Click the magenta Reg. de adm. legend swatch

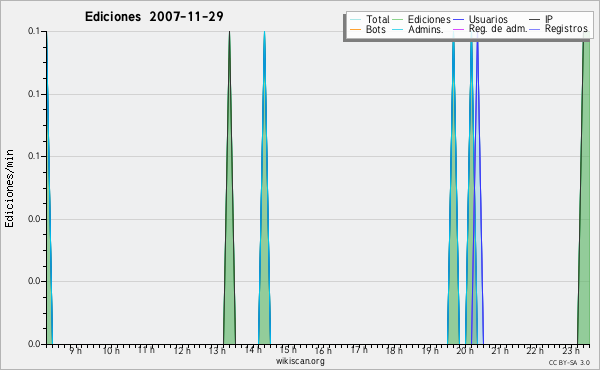[458, 29]
